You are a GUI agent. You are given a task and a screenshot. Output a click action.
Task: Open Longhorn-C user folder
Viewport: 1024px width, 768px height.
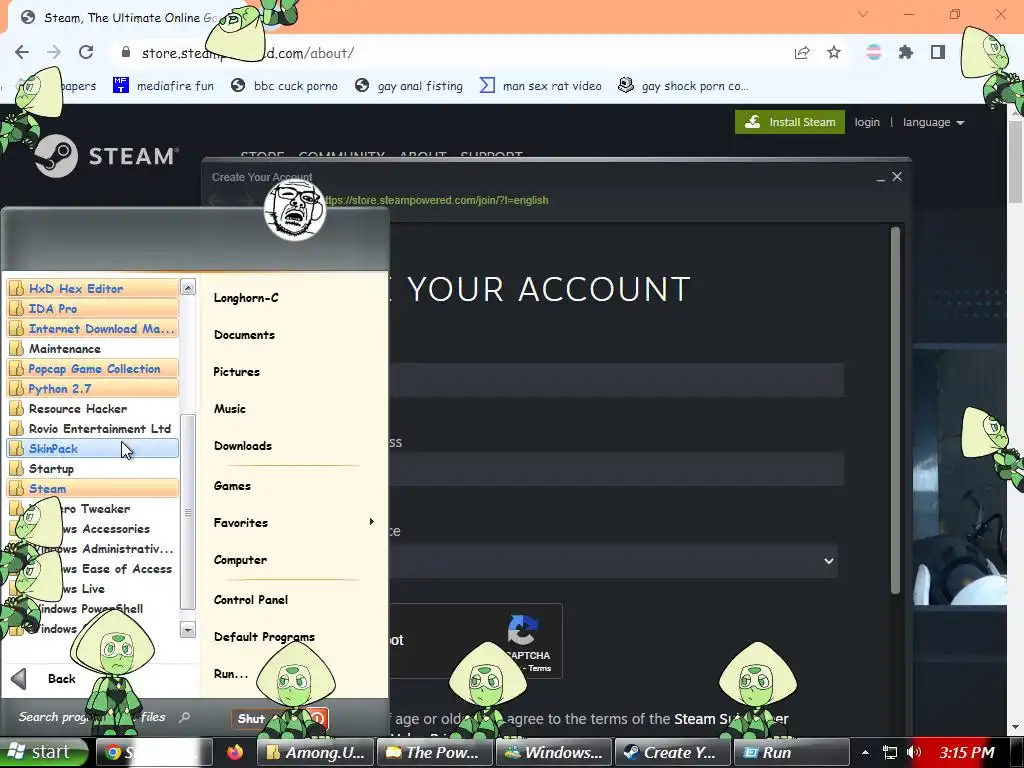pyautogui.click(x=246, y=298)
